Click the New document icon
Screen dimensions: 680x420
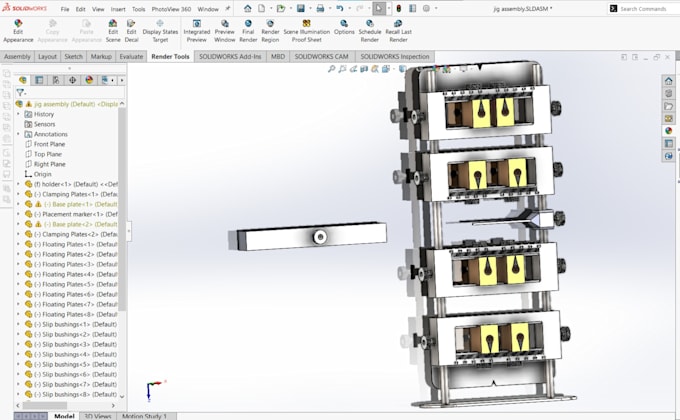[x=262, y=8]
